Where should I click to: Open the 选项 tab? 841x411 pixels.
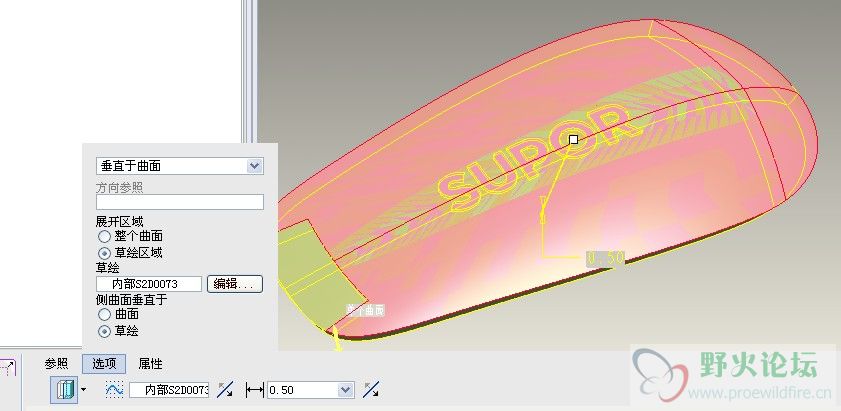(x=104, y=364)
